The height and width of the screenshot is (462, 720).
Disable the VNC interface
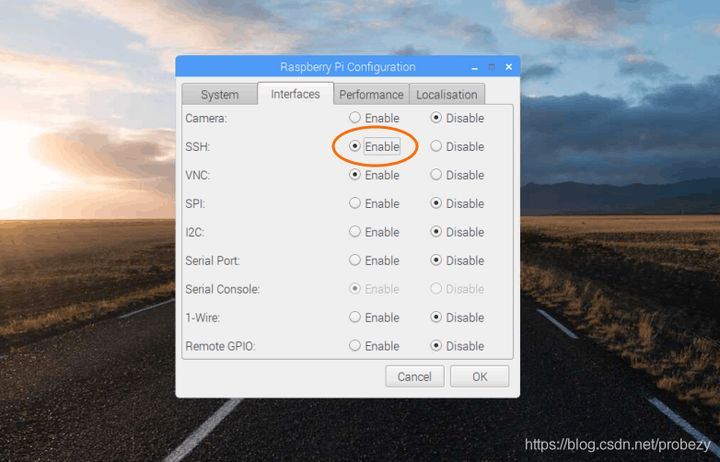436,175
